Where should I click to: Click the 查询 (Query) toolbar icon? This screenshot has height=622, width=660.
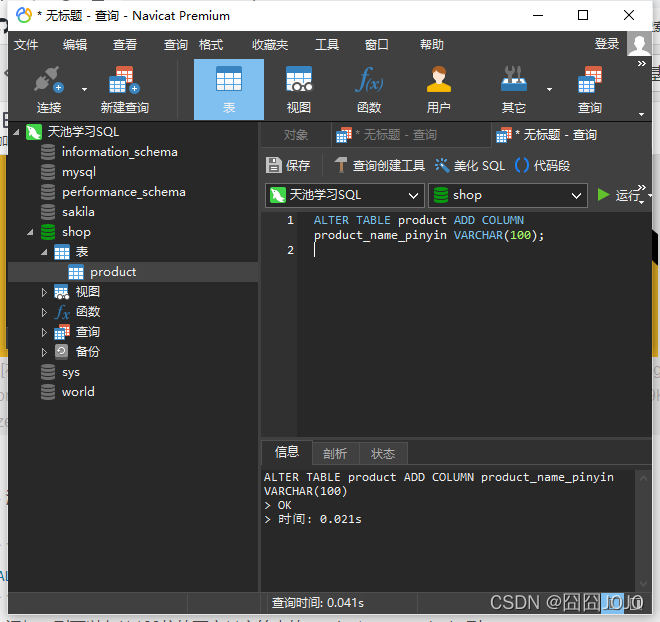pyautogui.click(x=590, y=89)
